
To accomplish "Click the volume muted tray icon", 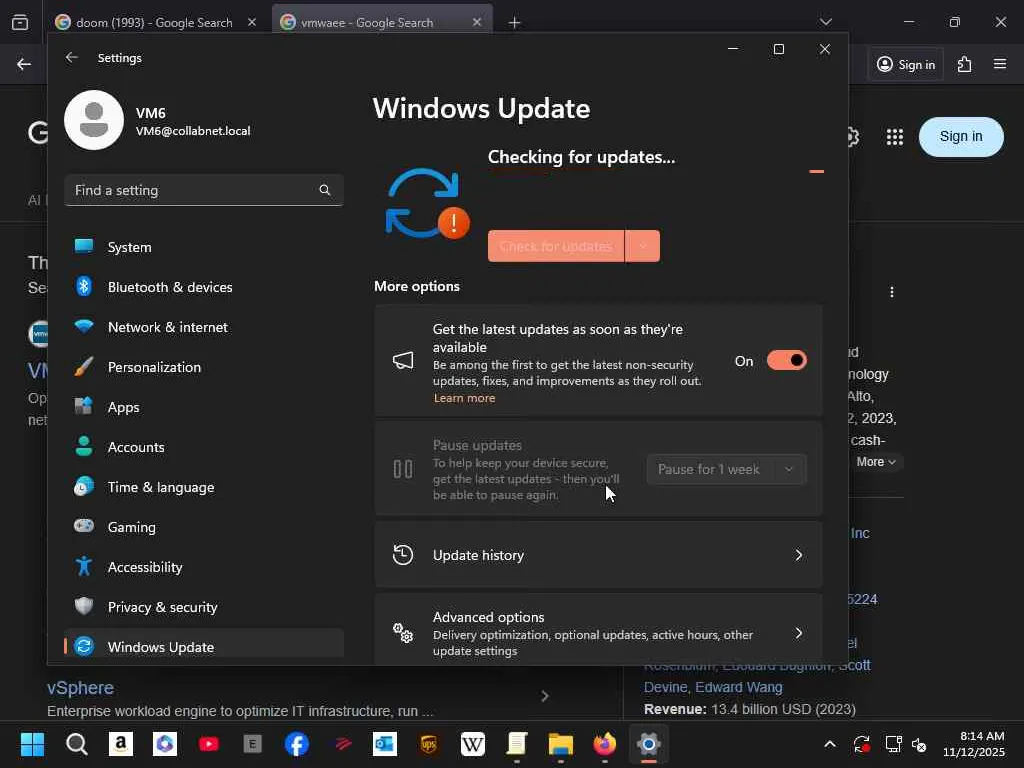I will click(920, 744).
